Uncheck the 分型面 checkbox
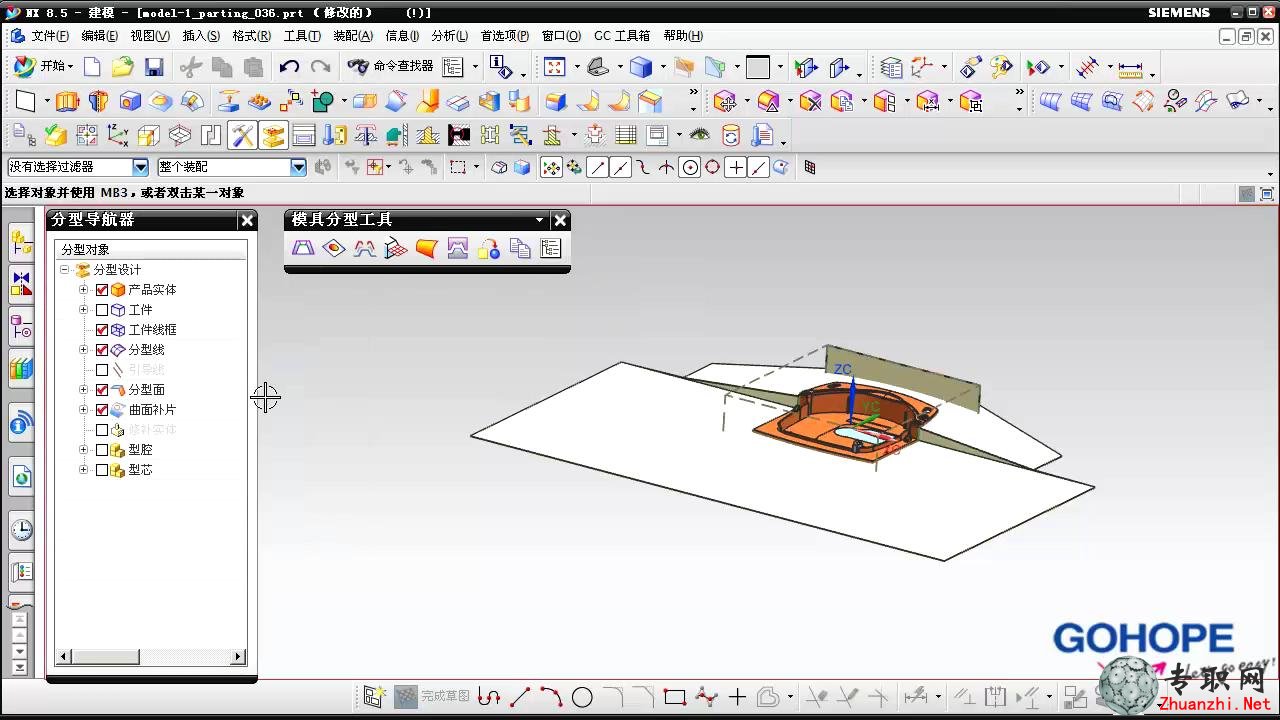The height and width of the screenshot is (720, 1280). coord(102,390)
